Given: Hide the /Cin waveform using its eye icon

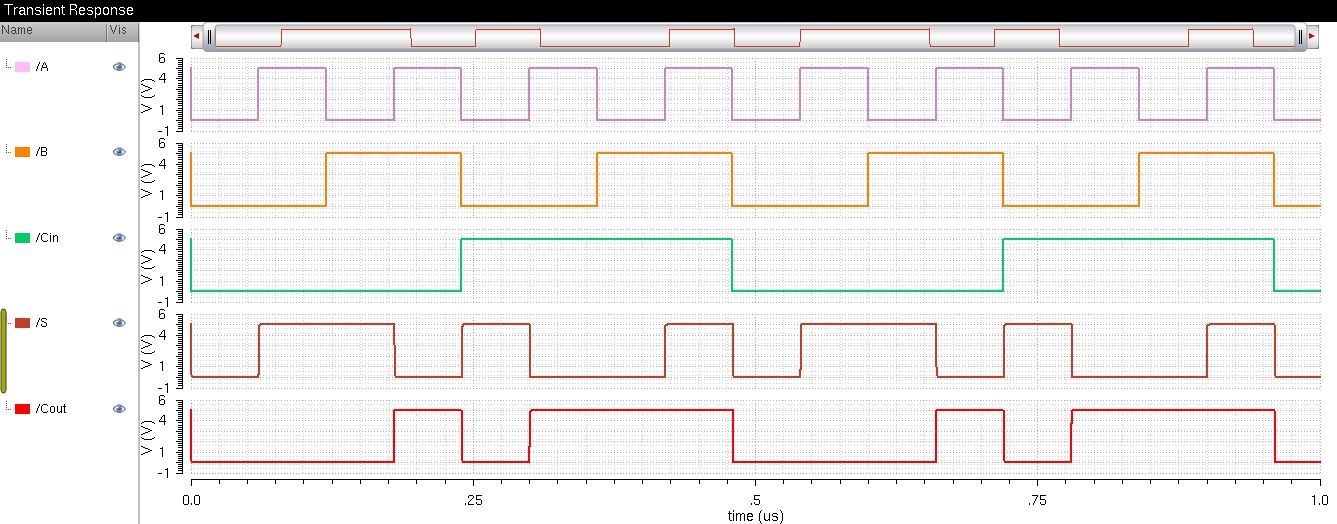Looking at the screenshot, I should pyautogui.click(x=119, y=238).
